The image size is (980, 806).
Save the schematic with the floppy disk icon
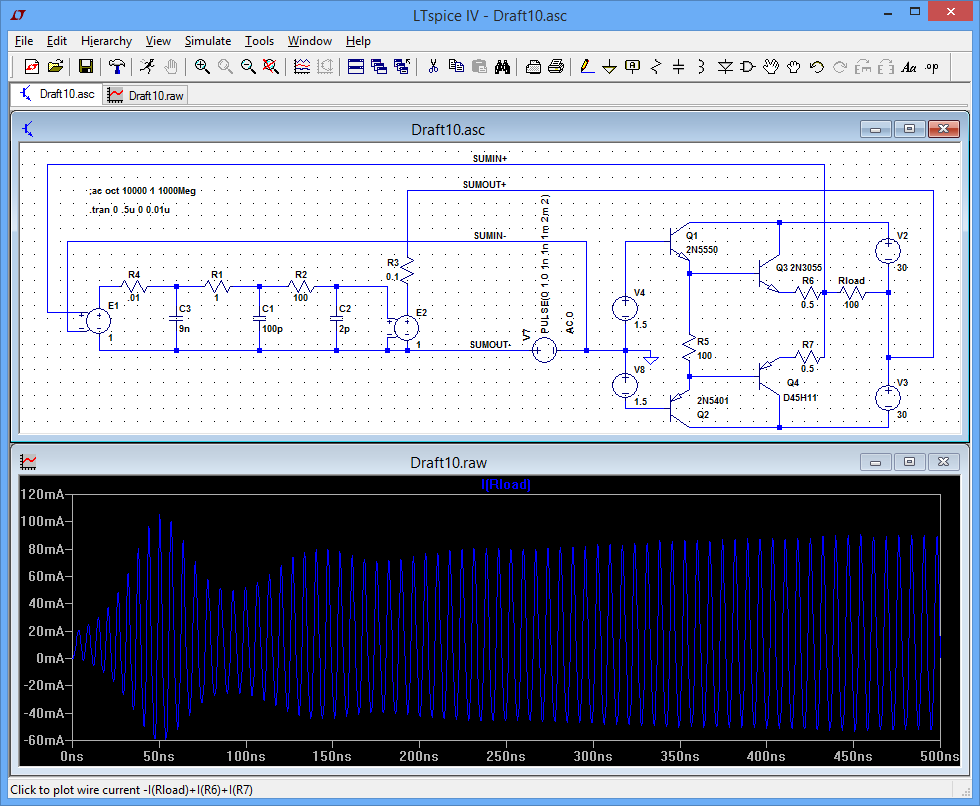(x=86, y=66)
